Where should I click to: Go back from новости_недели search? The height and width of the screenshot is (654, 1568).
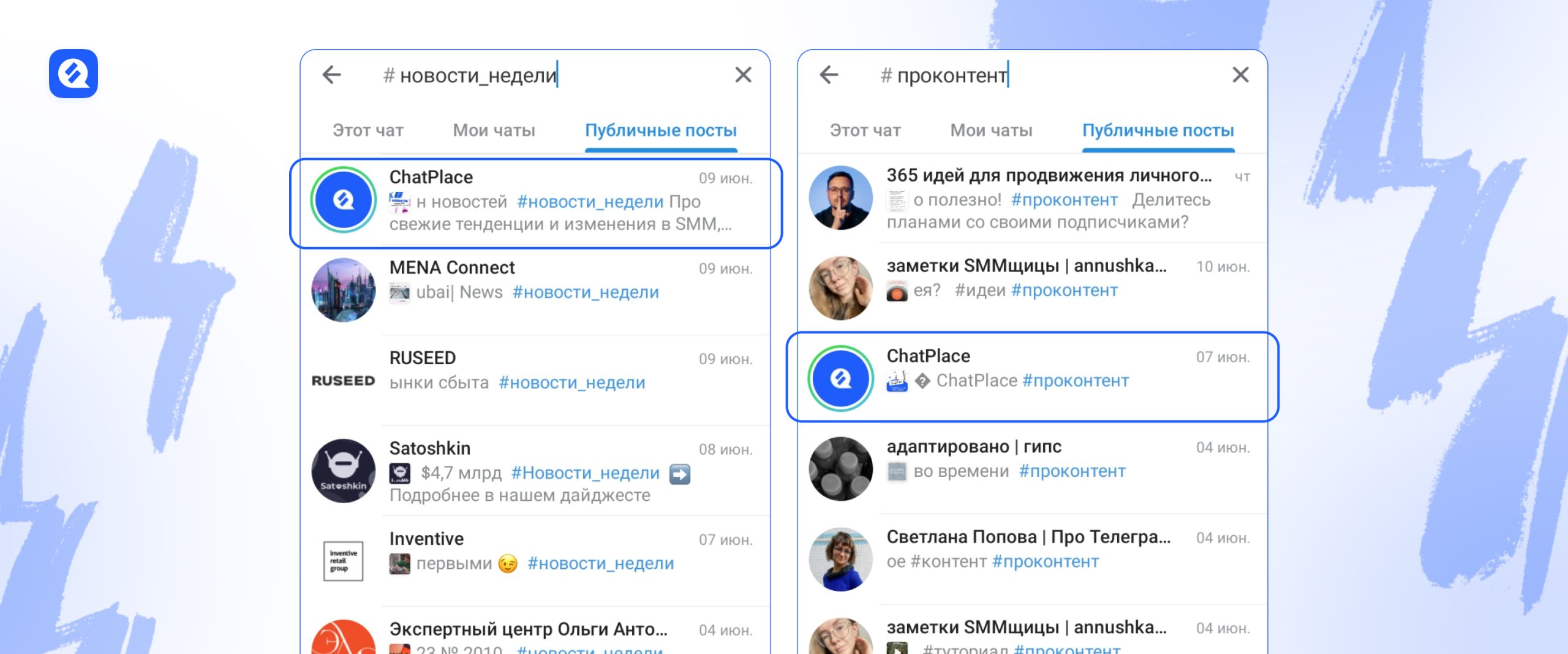click(x=331, y=75)
